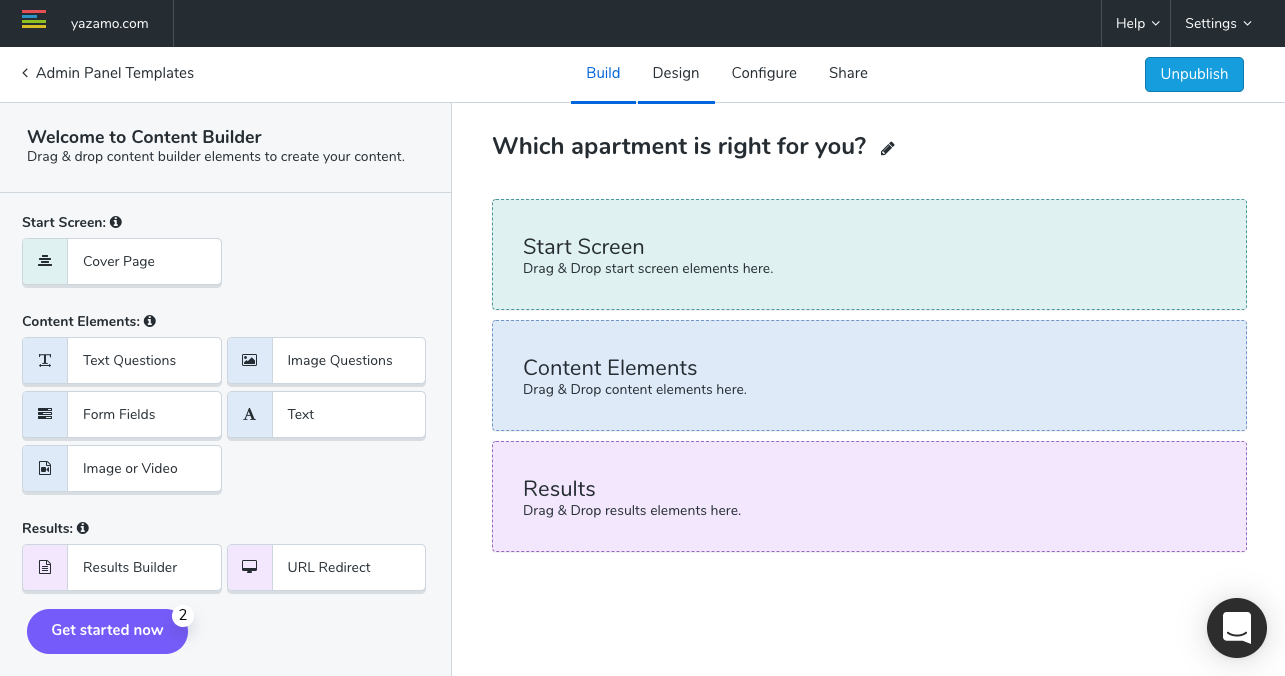Click the 'Results:' sidebar label

[47, 527]
